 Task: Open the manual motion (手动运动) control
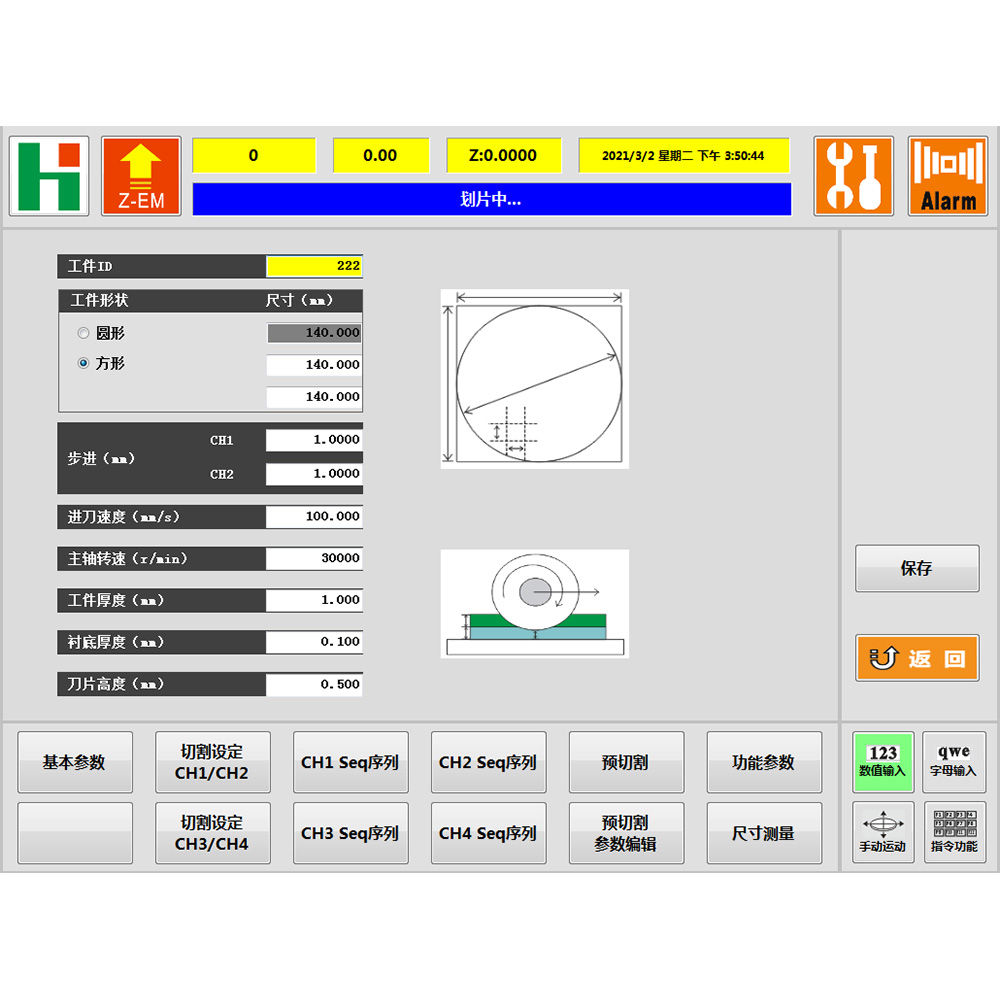click(882, 832)
